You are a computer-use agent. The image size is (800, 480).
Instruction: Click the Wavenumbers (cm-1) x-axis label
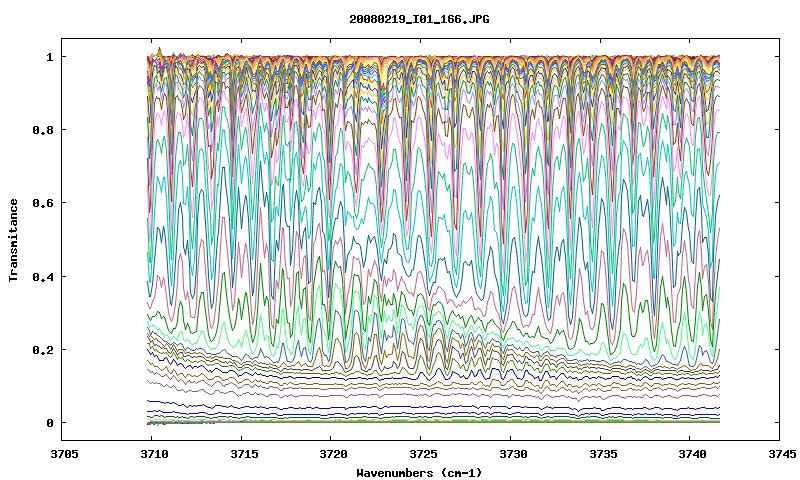[x=419, y=473]
